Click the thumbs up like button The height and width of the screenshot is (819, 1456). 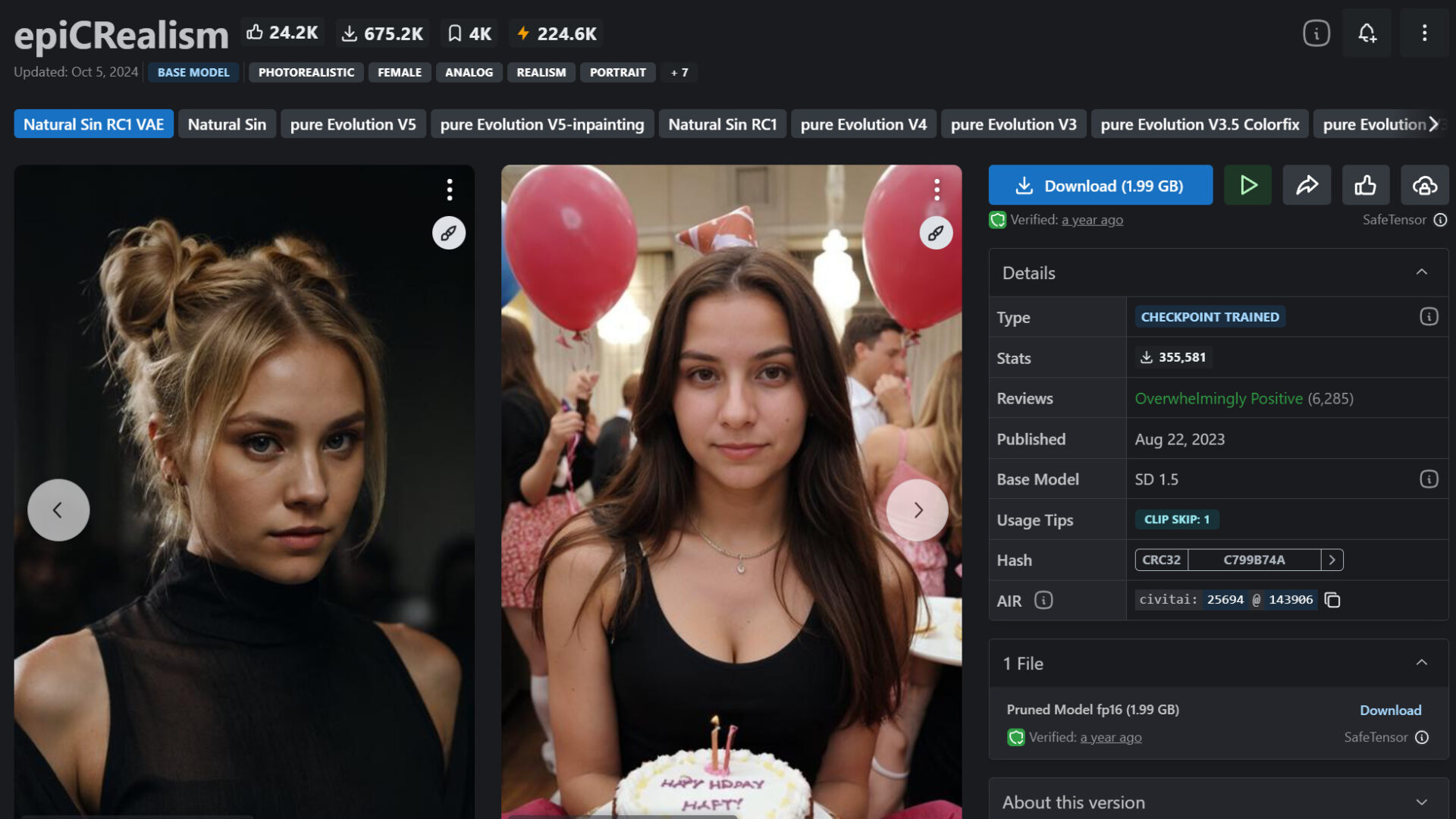point(1366,185)
